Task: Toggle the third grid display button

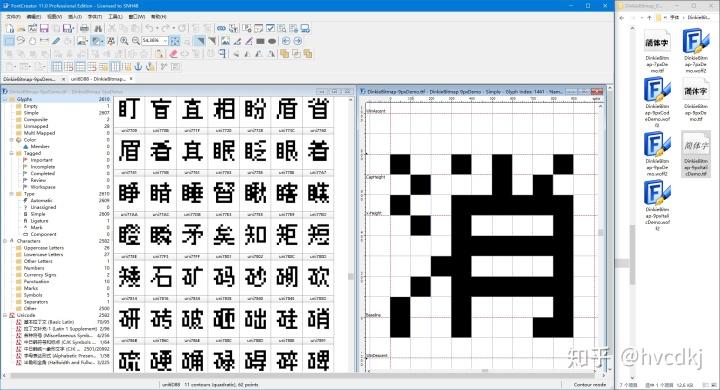Action: tap(80, 67)
